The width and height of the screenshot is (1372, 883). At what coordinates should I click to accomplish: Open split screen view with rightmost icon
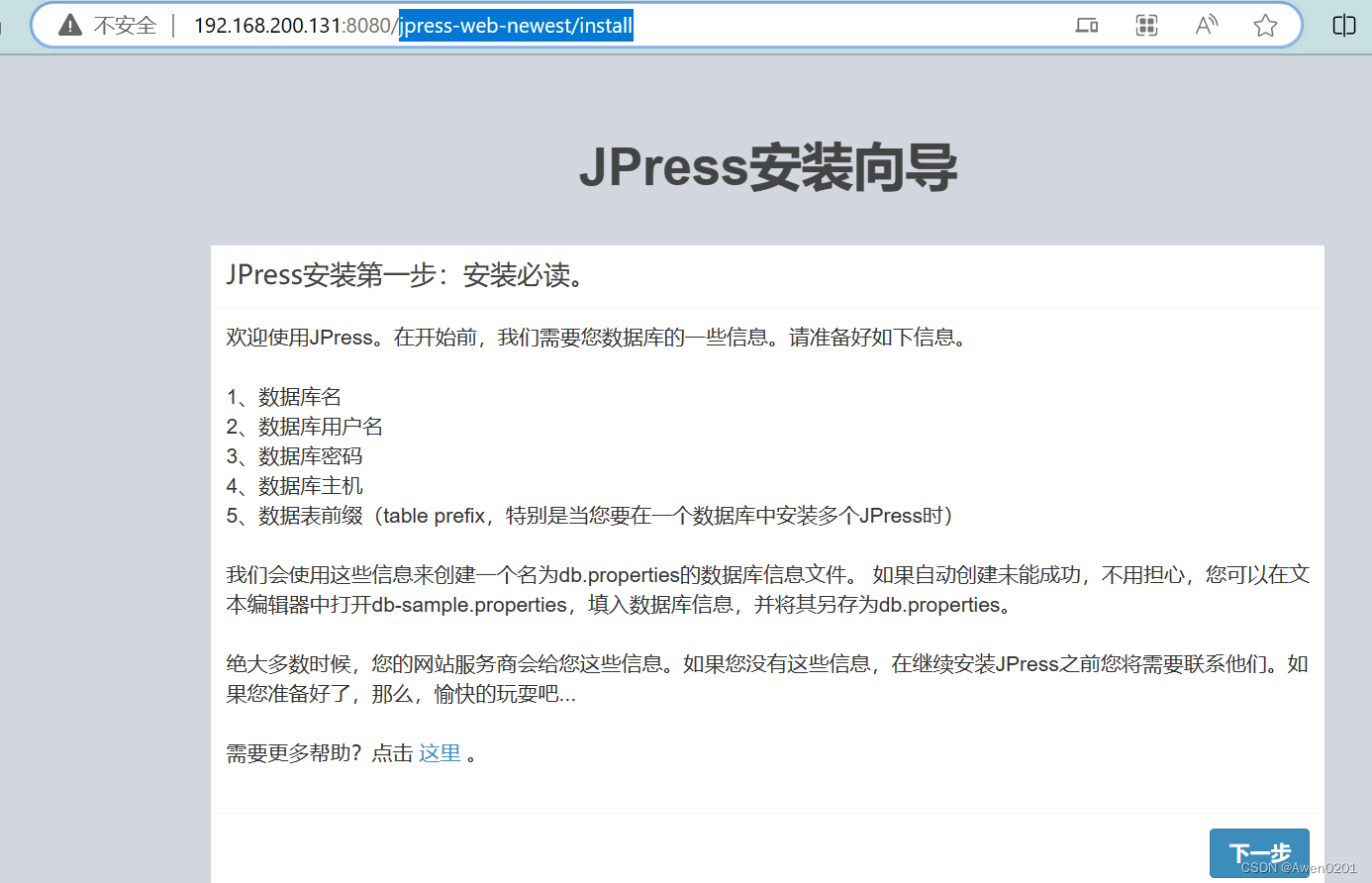pos(1343,26)
